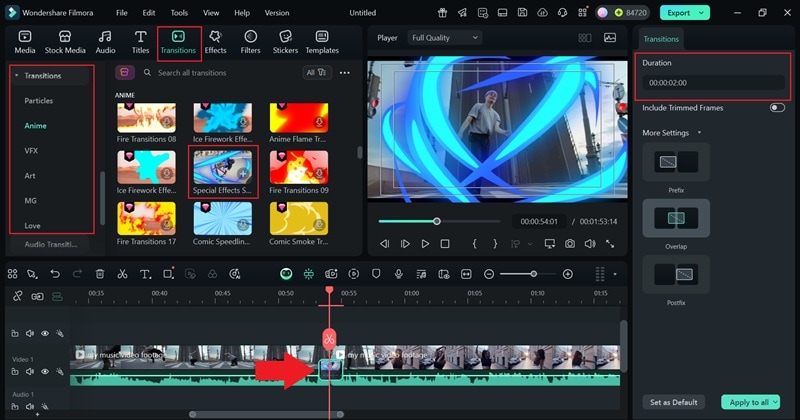
Task: Open the Filters tab
Action: [x=250, y=42]
